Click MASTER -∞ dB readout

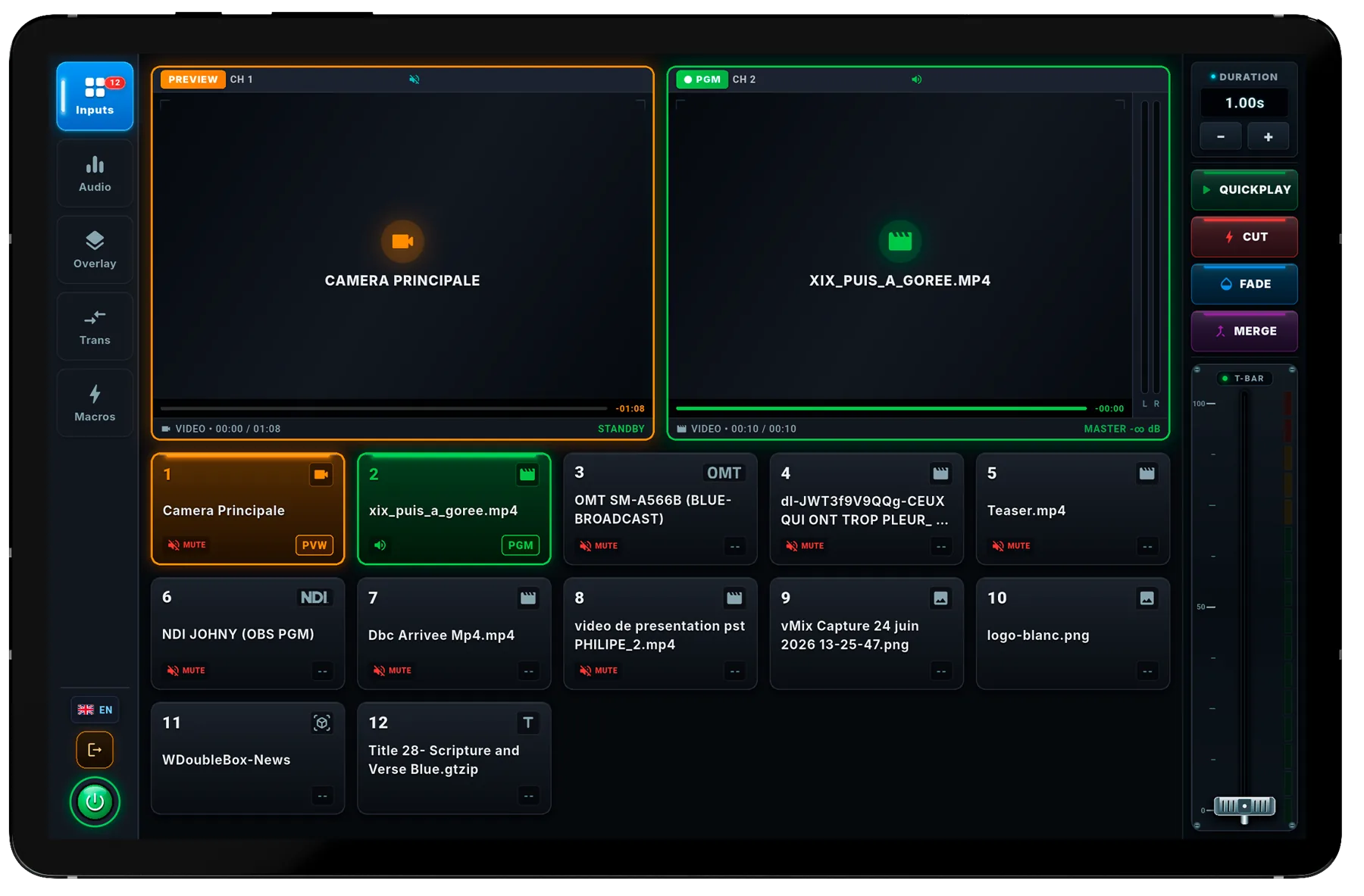point(1122,429)
